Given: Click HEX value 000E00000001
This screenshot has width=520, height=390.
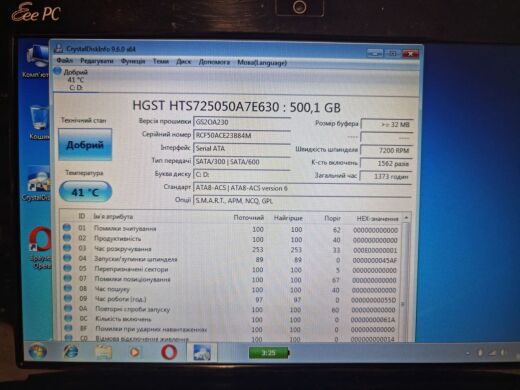Looking at the screenshot, I should 375,250.
